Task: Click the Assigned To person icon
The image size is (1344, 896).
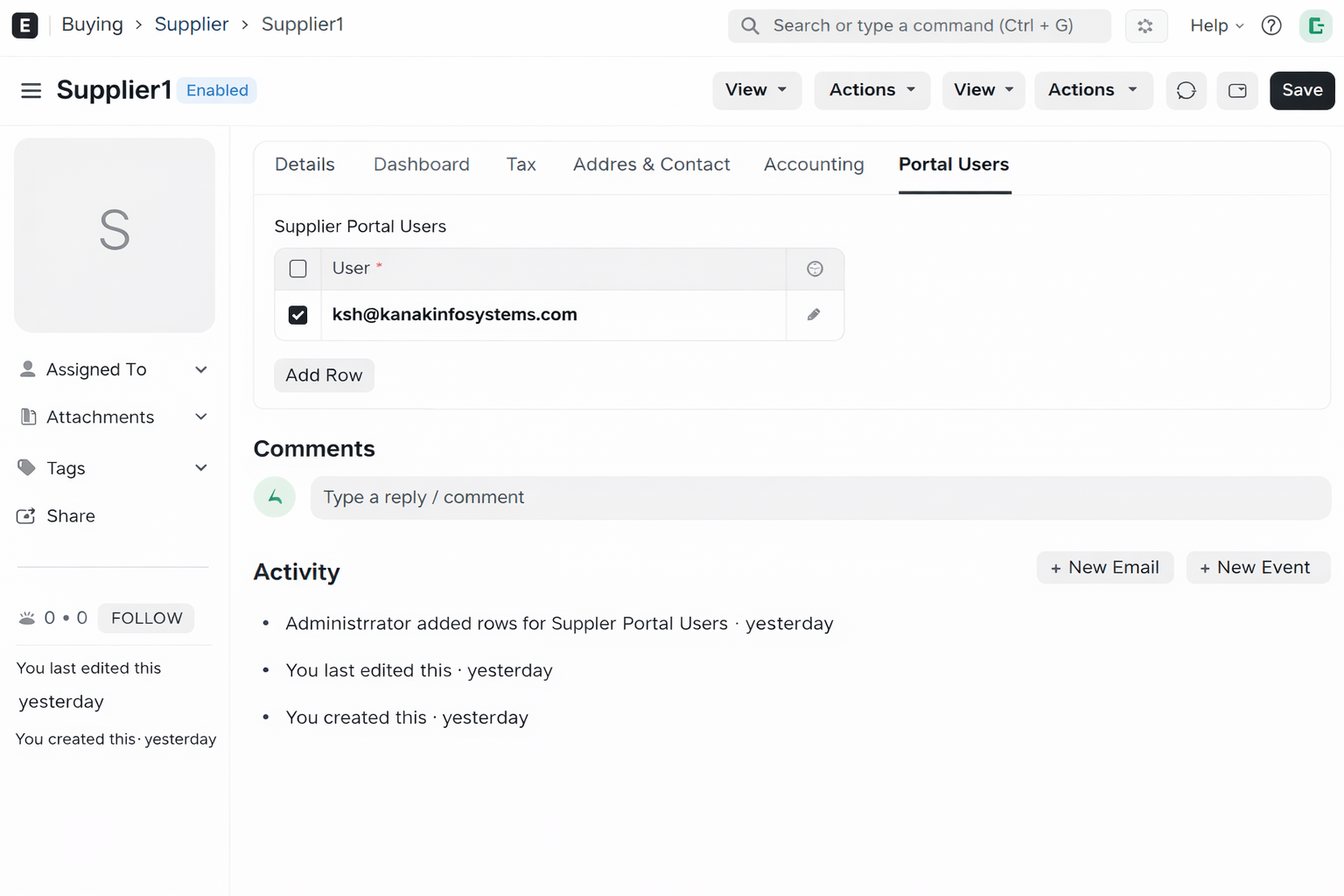Action: pyautogui.click(x=28, y=369)
